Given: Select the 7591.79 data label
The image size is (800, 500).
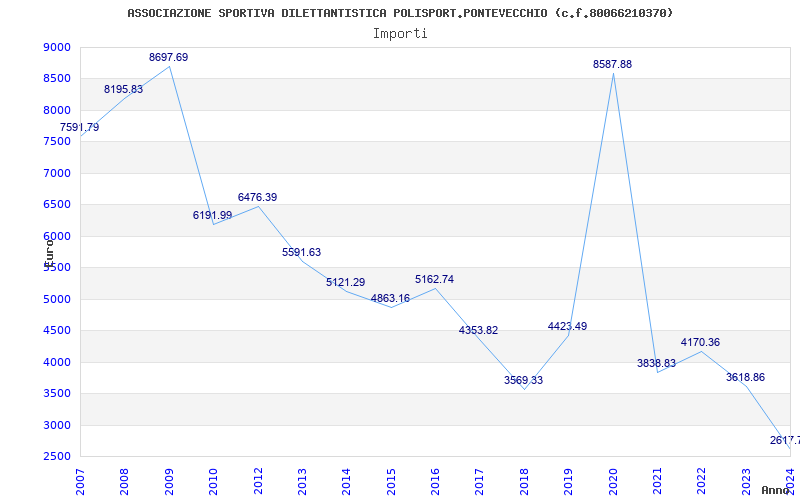Looking at the screenshot, I should pos(80,128).
